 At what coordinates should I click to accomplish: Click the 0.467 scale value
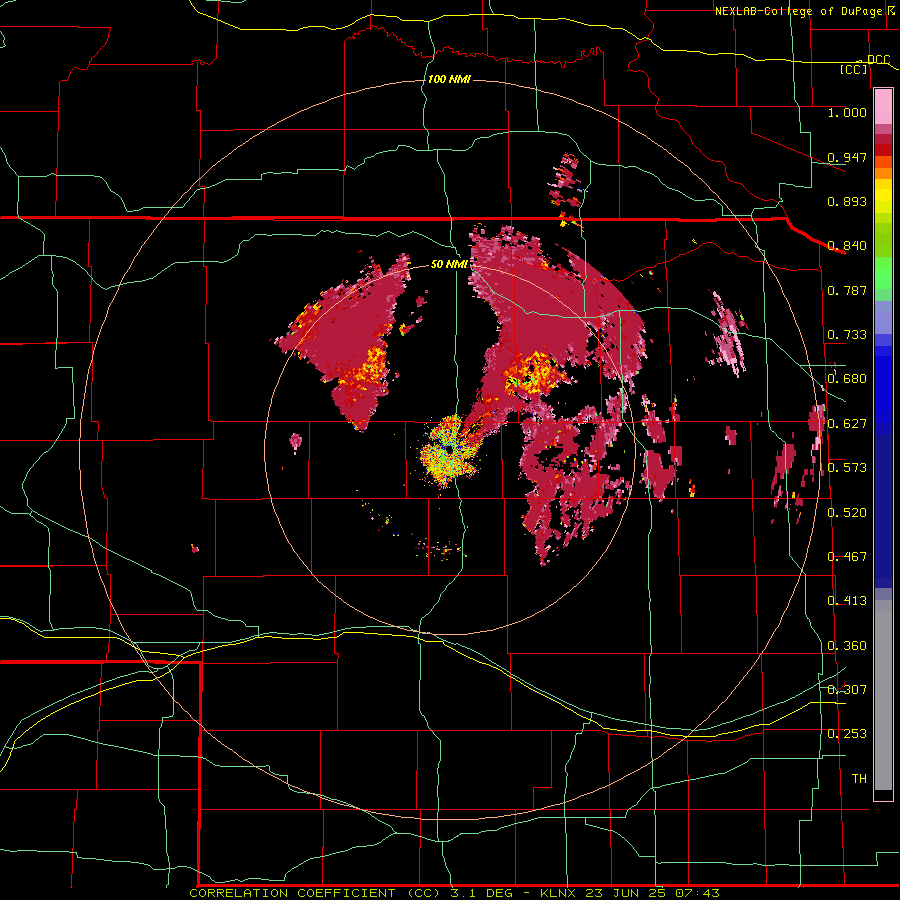[847, 557]
